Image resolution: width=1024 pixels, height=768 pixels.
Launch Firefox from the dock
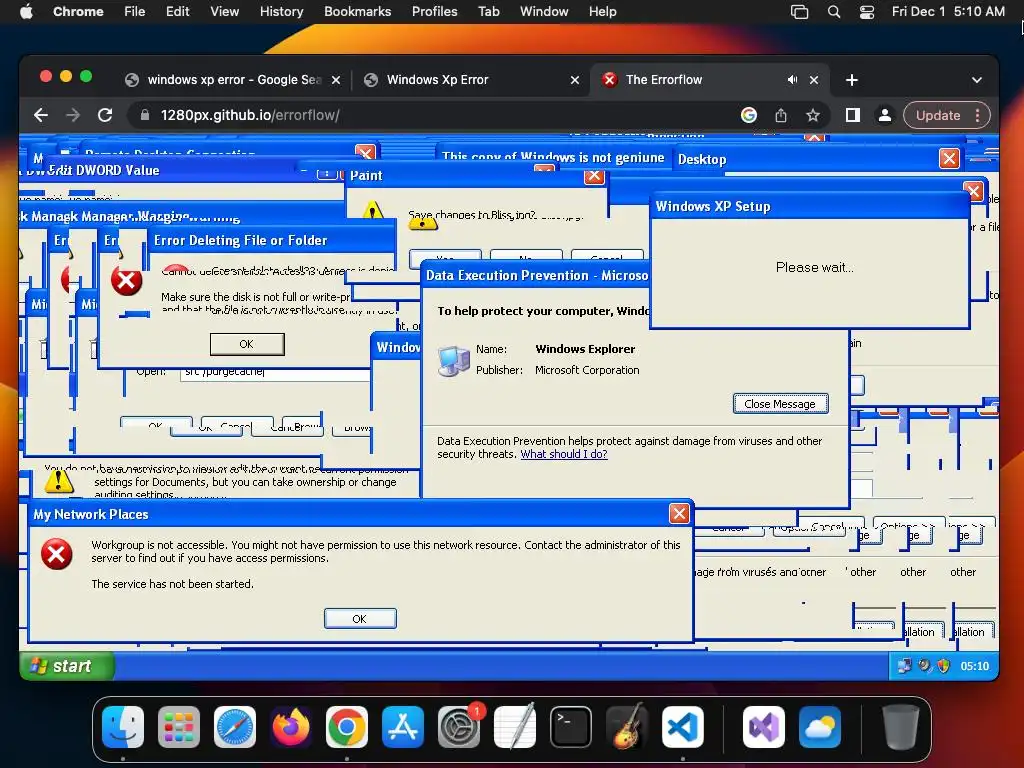291,727
